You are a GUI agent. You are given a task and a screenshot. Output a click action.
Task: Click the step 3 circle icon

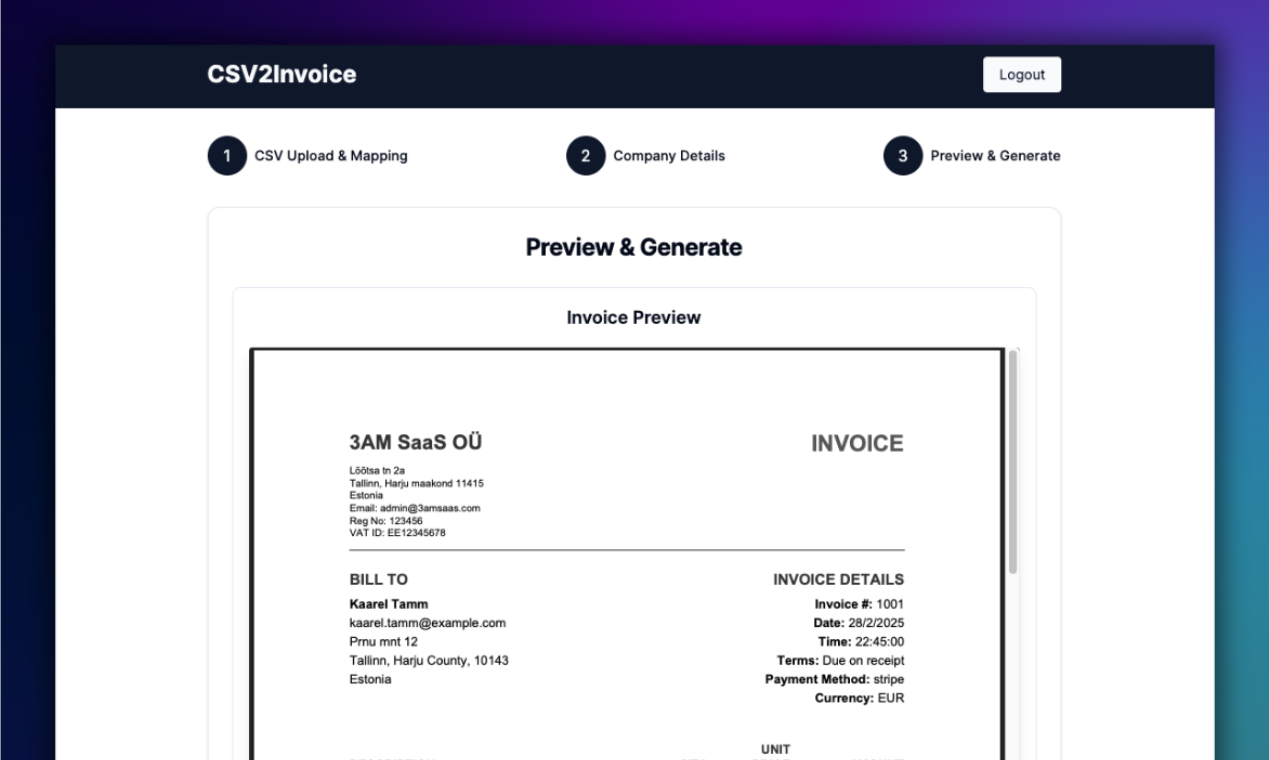coord(902,156)
